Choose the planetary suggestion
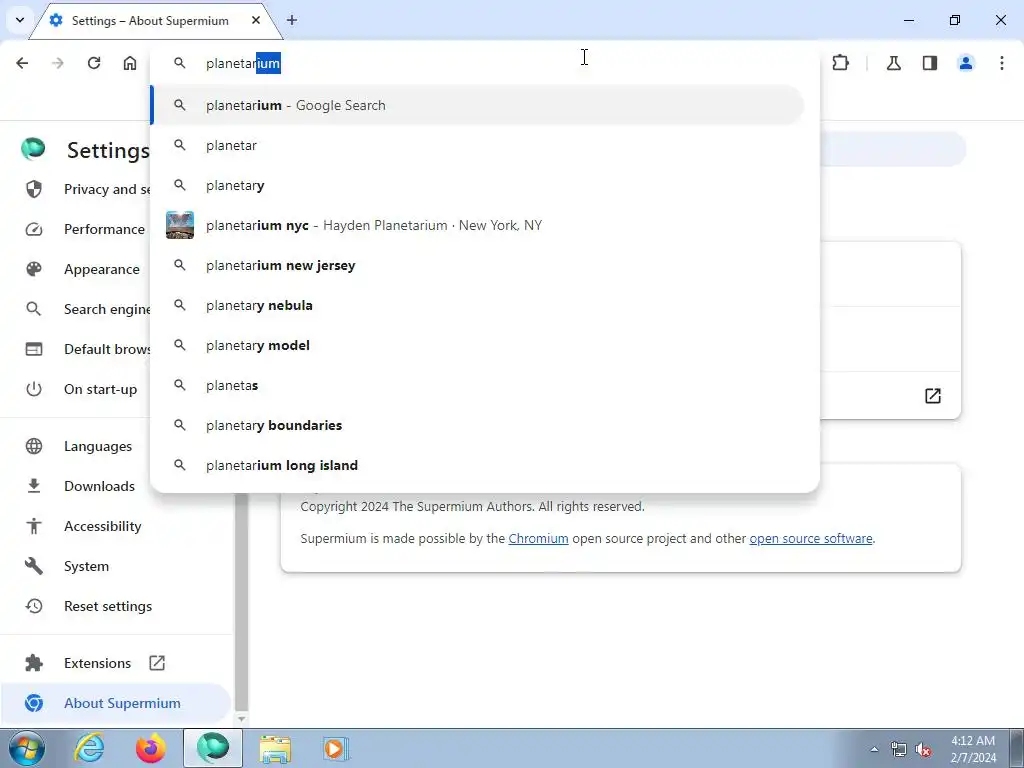The height and width of the screenshot is (768, 1024). 477,185
